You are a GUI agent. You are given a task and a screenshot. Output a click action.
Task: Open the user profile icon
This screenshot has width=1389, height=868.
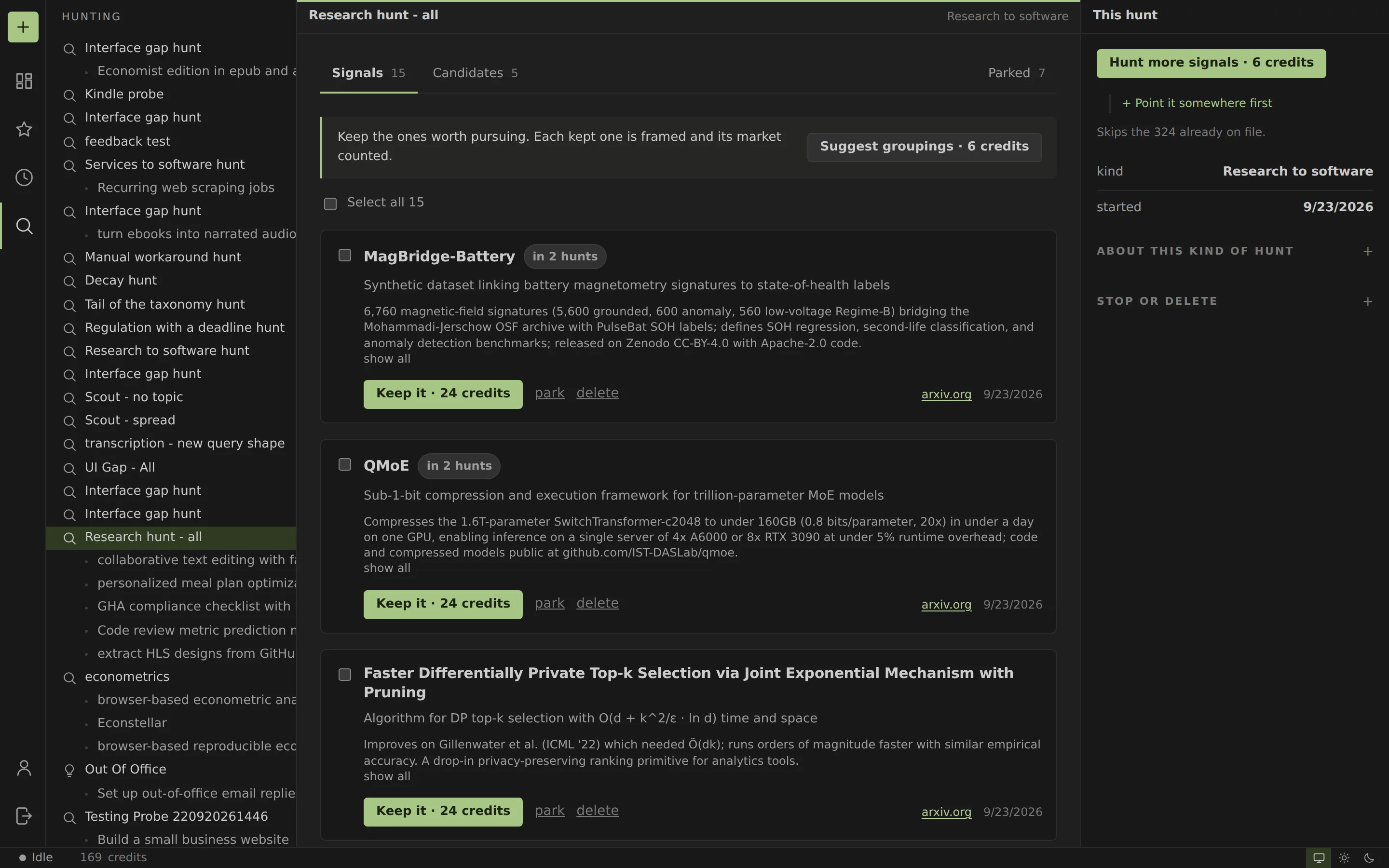click(x=24, y=768)
